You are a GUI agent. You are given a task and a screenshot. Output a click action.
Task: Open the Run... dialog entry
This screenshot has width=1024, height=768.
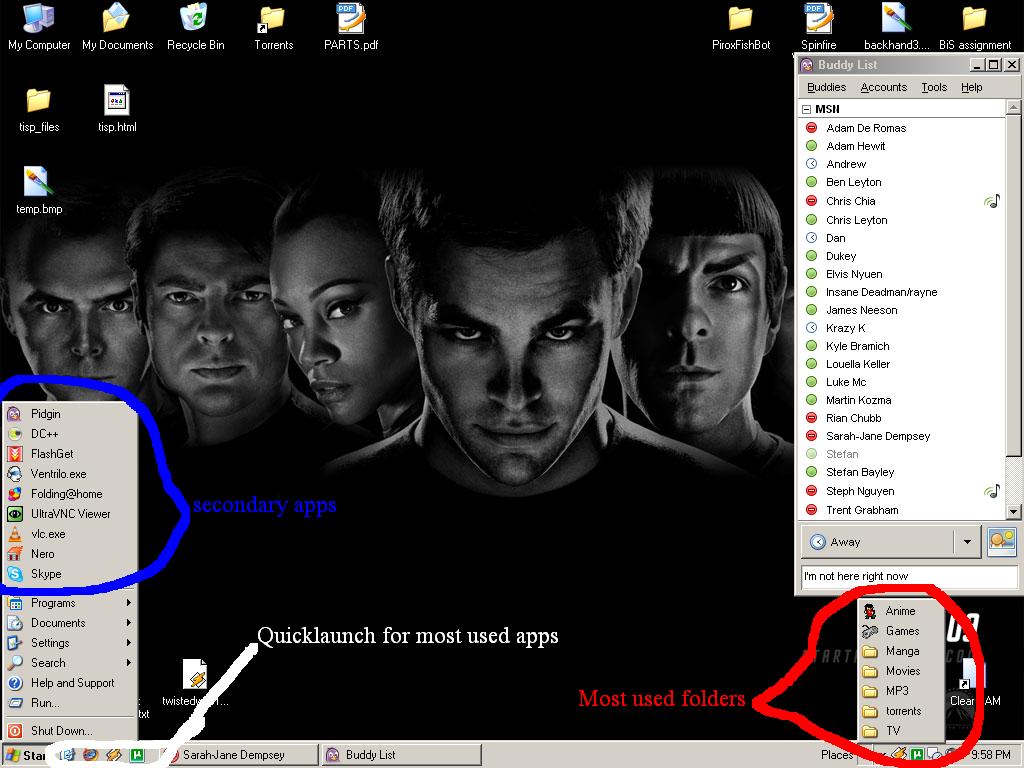[70, 703]
